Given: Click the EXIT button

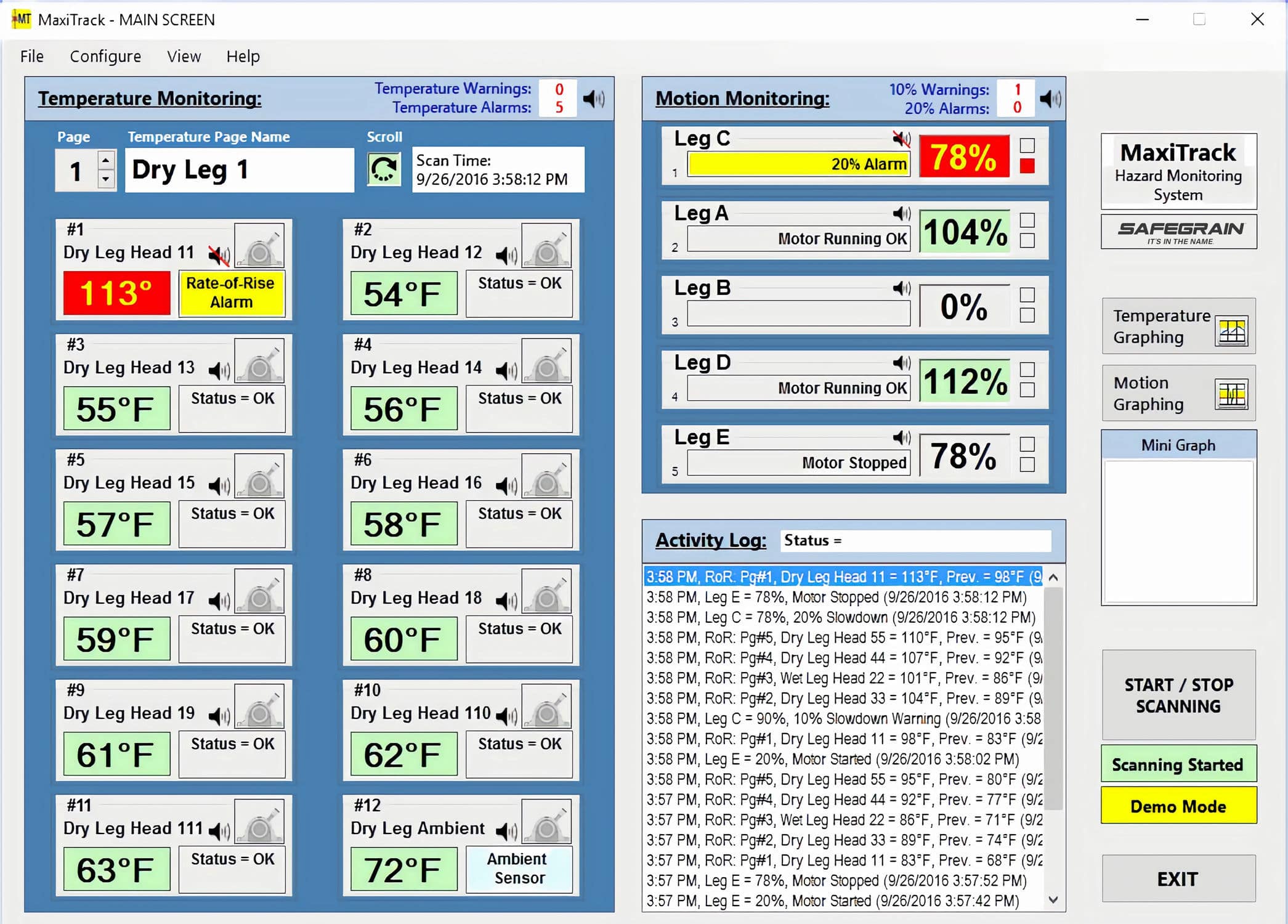Looking at the screenshot, I should pos(1178,879).
